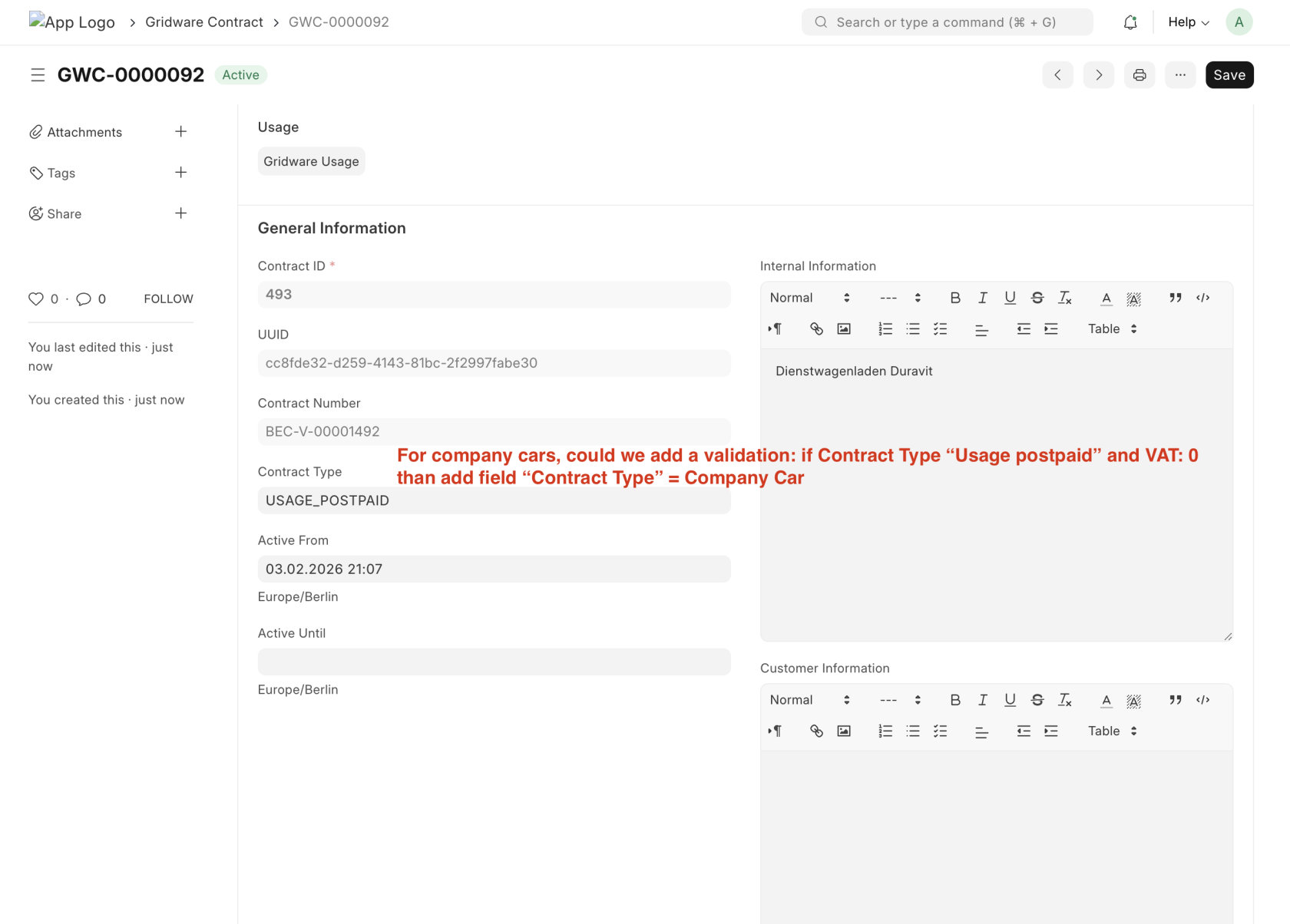The image size is (1290, 924).
Task: Open the Gridware Usage link
Action: click(x=311, y=161)
